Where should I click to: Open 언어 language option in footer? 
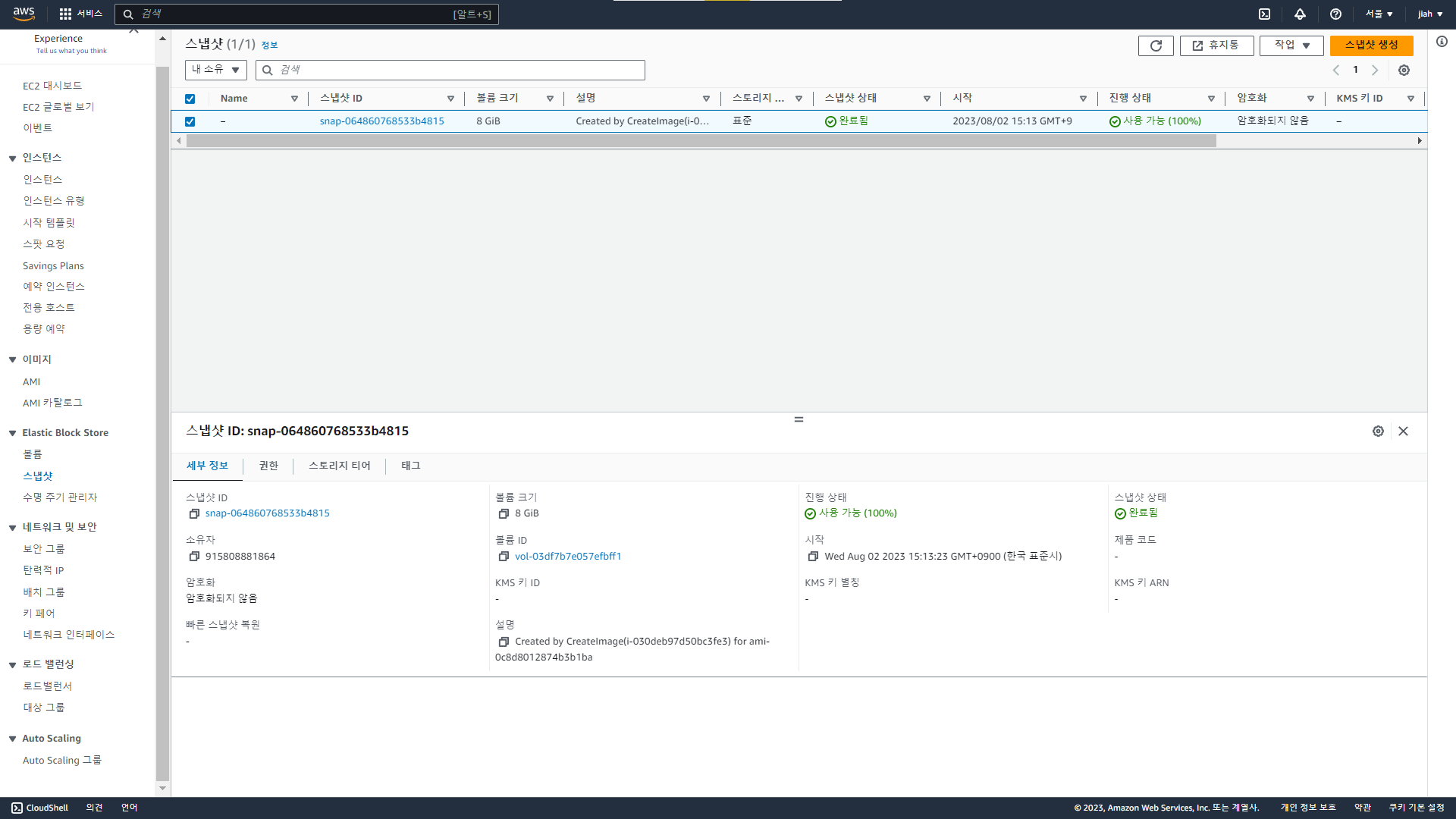tap(130, 808)
